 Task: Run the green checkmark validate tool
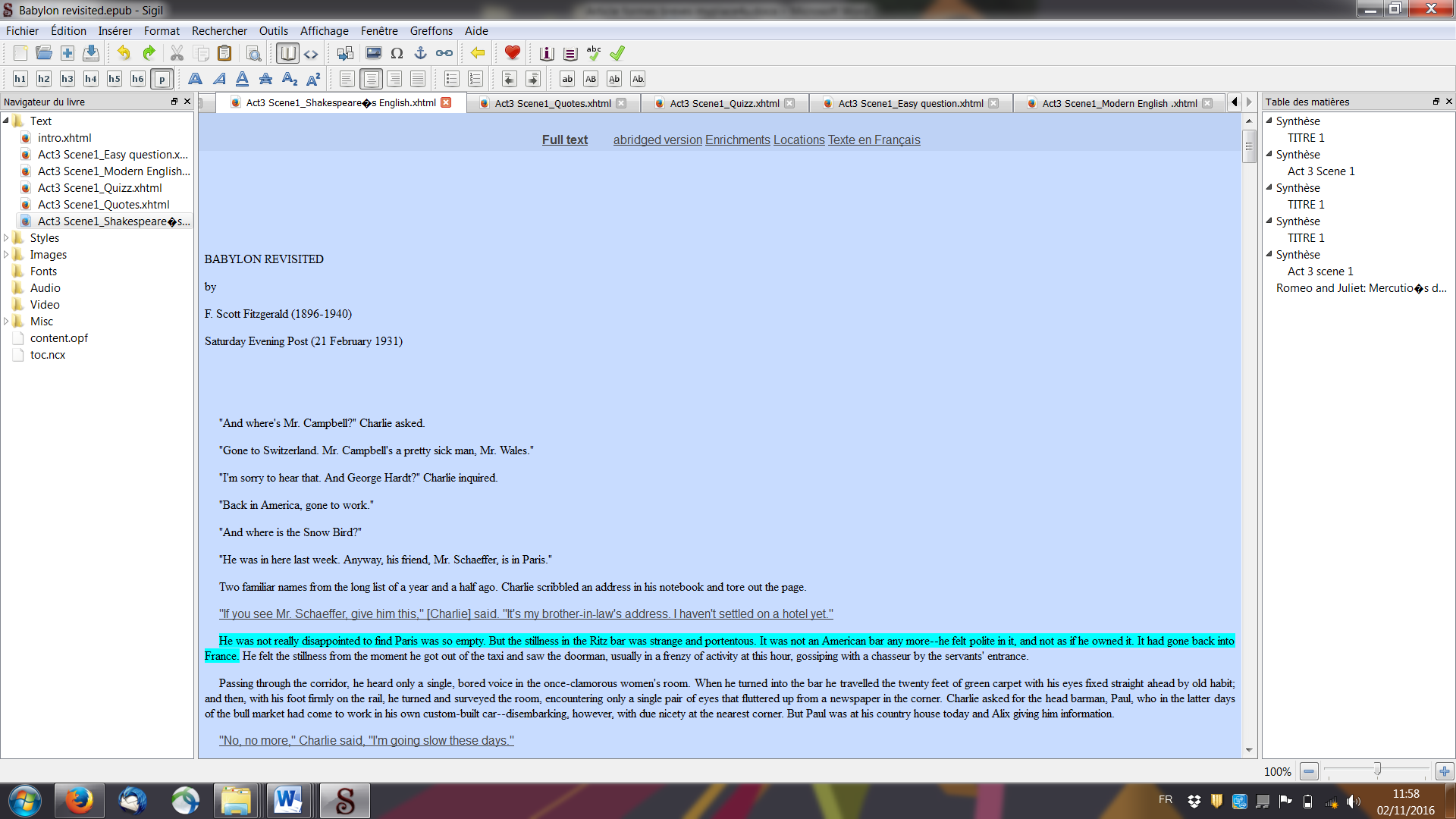617,54
